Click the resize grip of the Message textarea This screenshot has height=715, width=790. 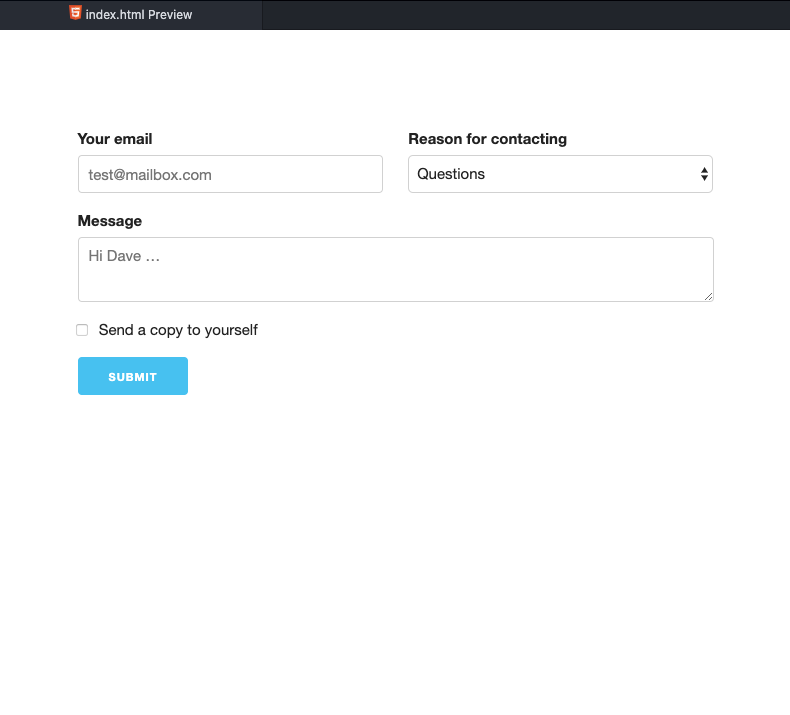pos(708,297)
